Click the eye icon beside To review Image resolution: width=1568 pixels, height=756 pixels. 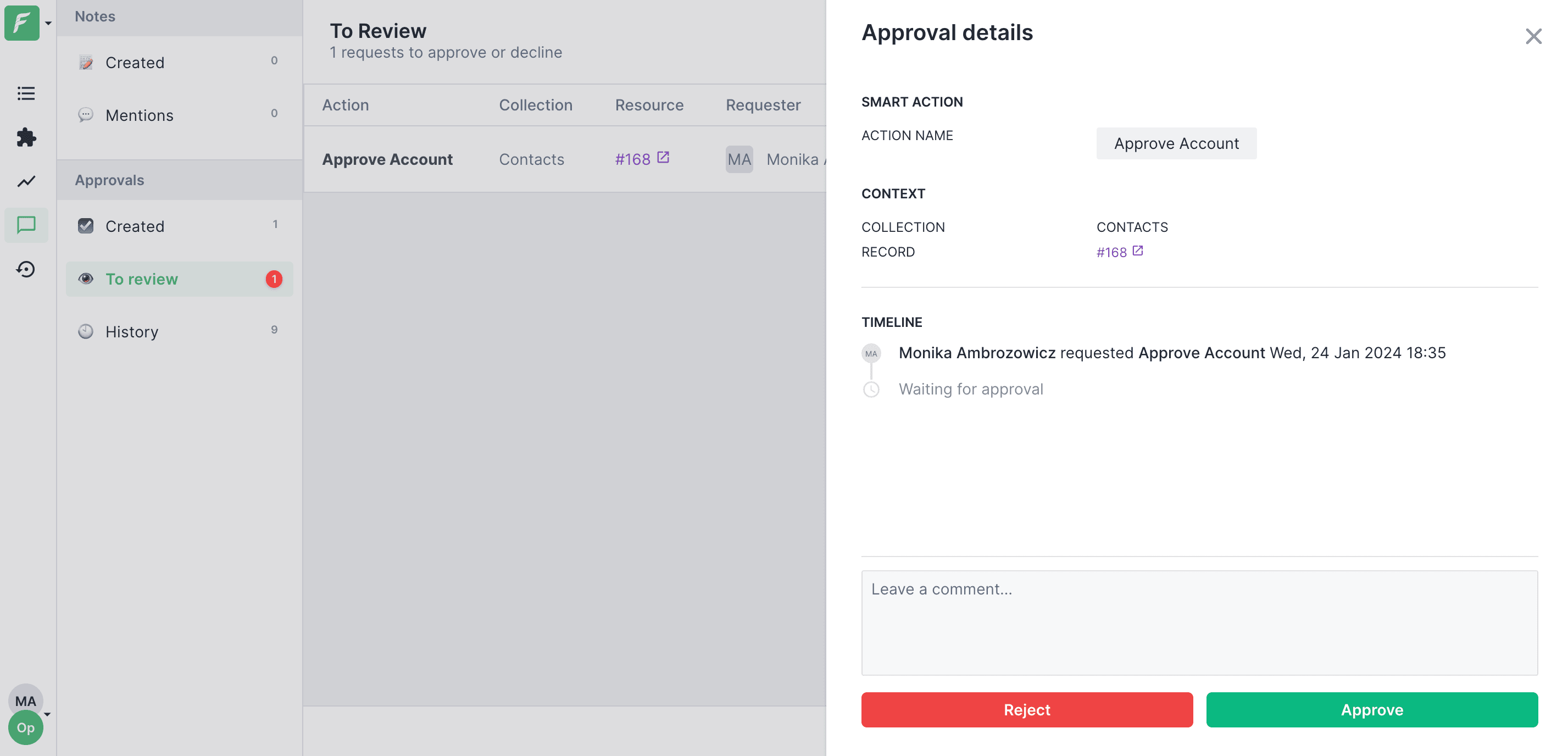pyautogui.click(x=86, y=279)
